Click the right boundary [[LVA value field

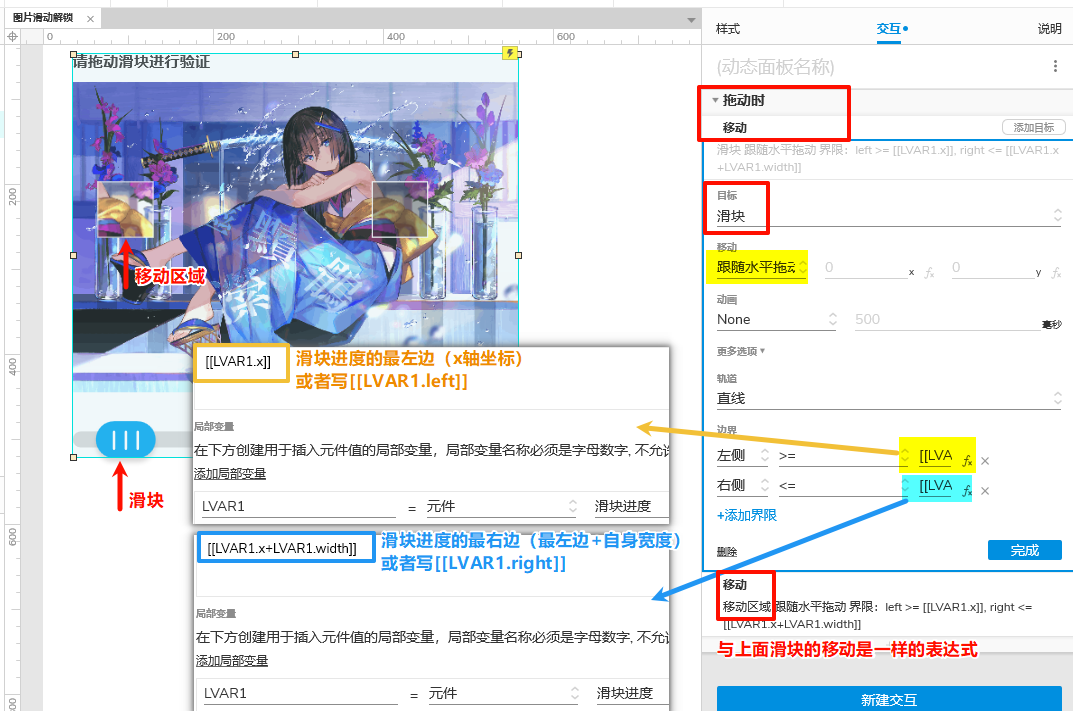(935, 486)
